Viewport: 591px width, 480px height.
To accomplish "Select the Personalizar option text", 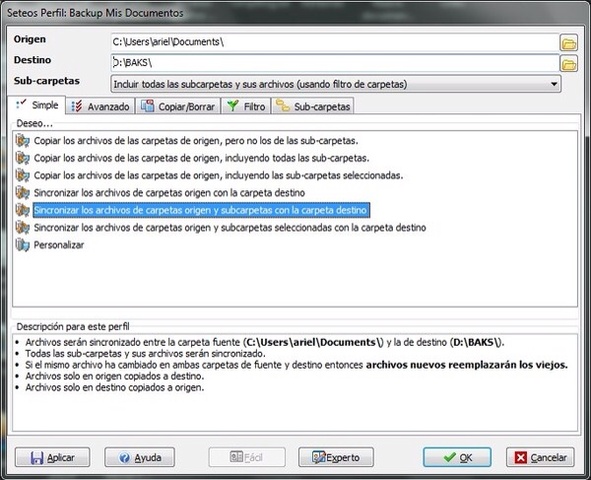I will [x=59, y=245].
